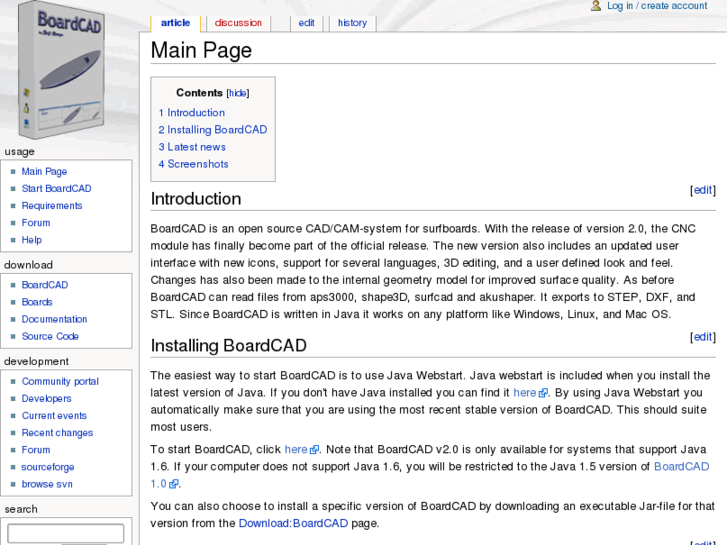Click external-link icon after BoardCAD 1.0

(173, 485)
